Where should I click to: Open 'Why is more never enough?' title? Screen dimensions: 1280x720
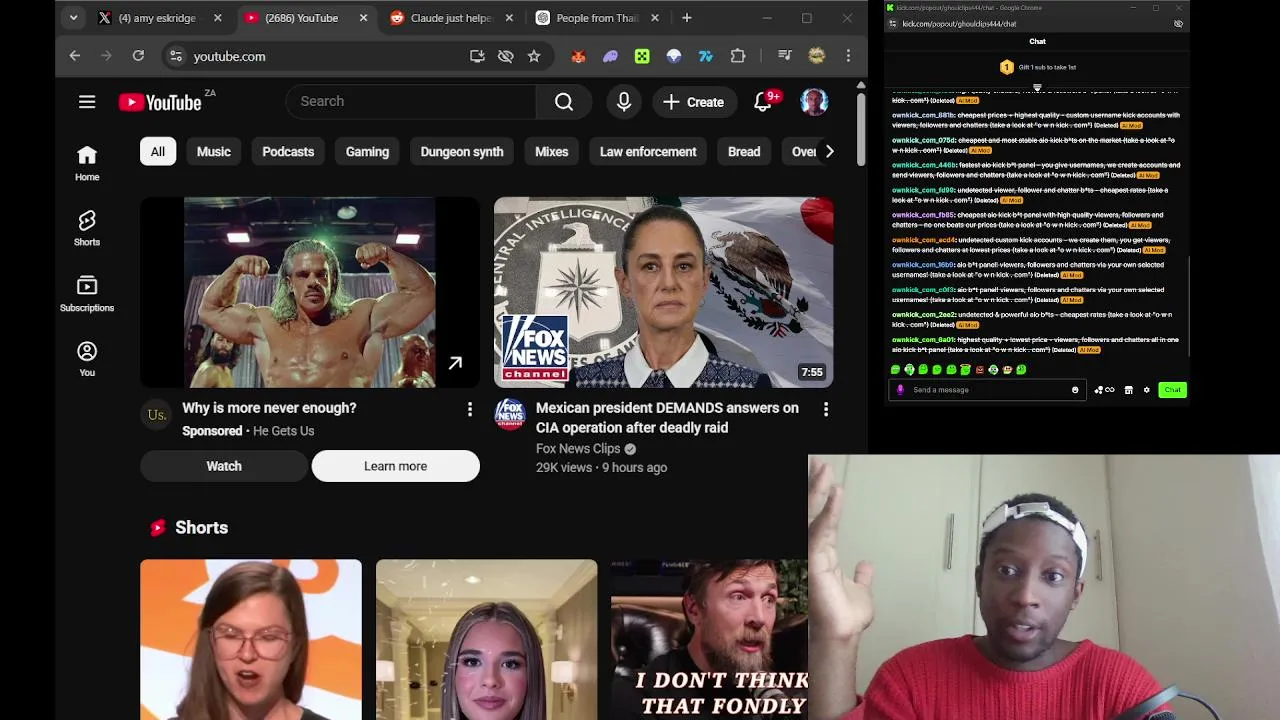tap(269, 408)
